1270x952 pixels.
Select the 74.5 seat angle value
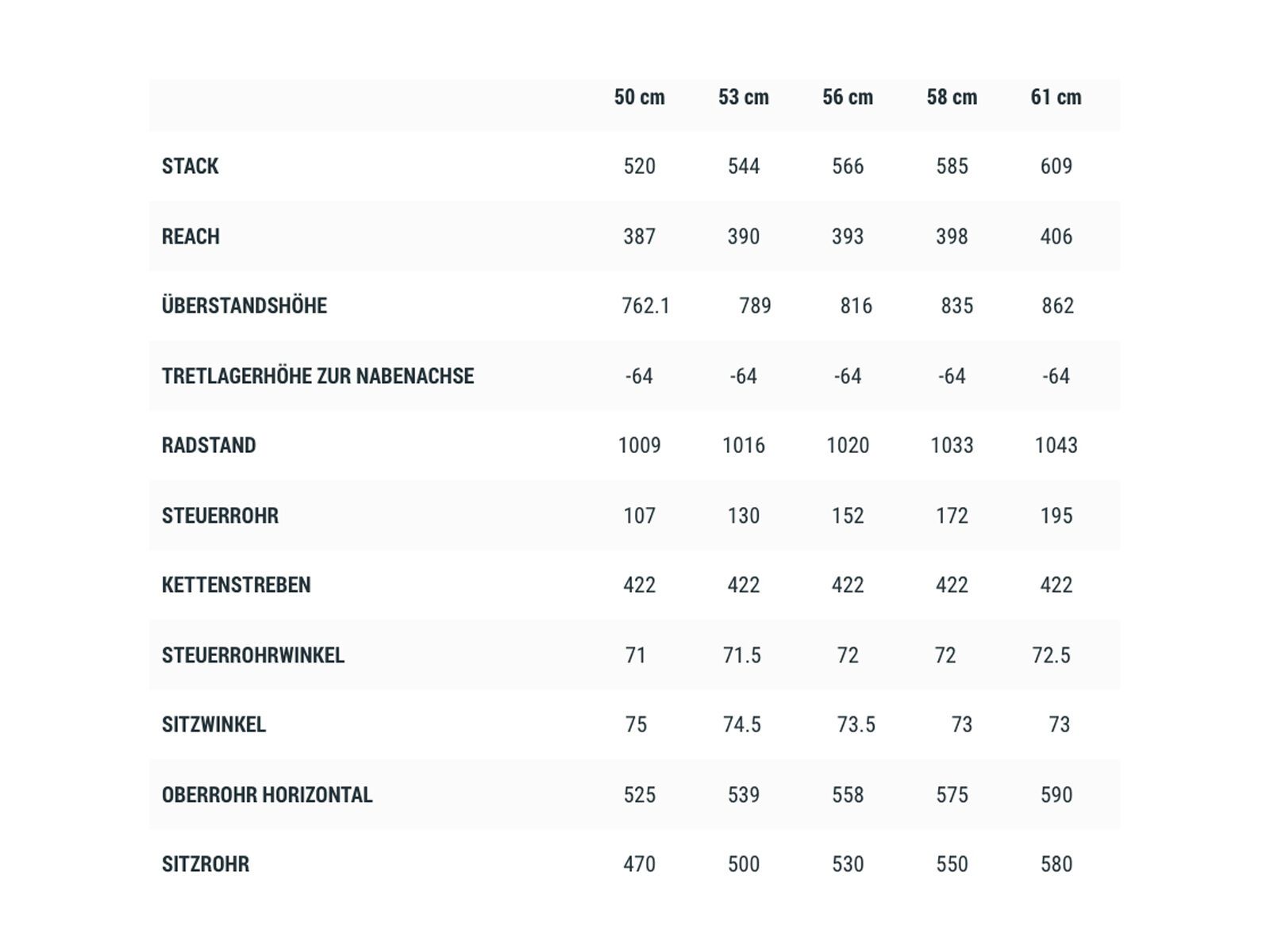pos(741,725)
